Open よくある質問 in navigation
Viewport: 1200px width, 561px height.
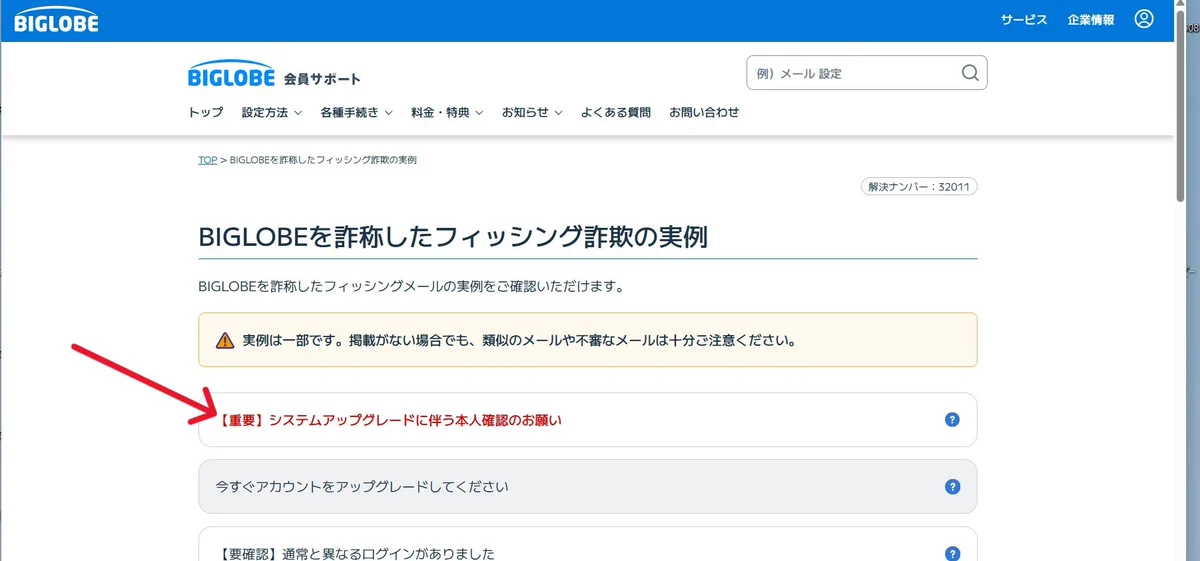[616, 113]
